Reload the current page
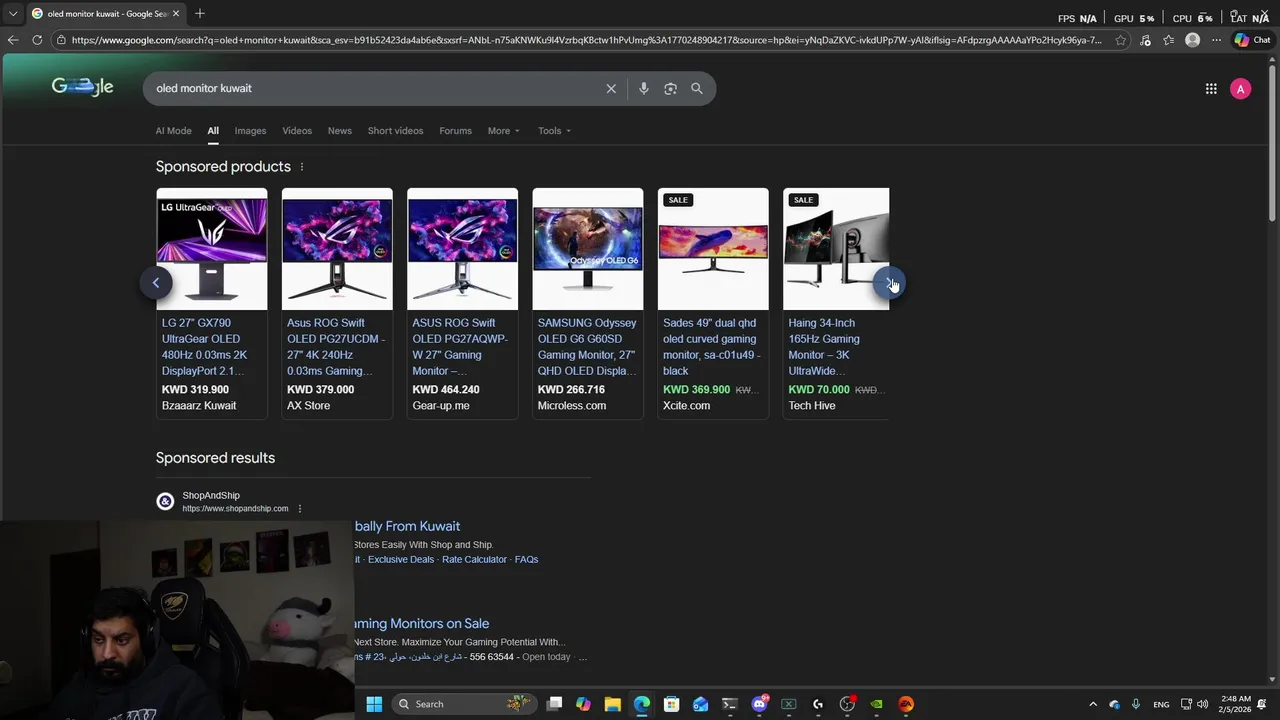Image resolution: width=1280 pixels, height=720 pixels. [37, 40]
